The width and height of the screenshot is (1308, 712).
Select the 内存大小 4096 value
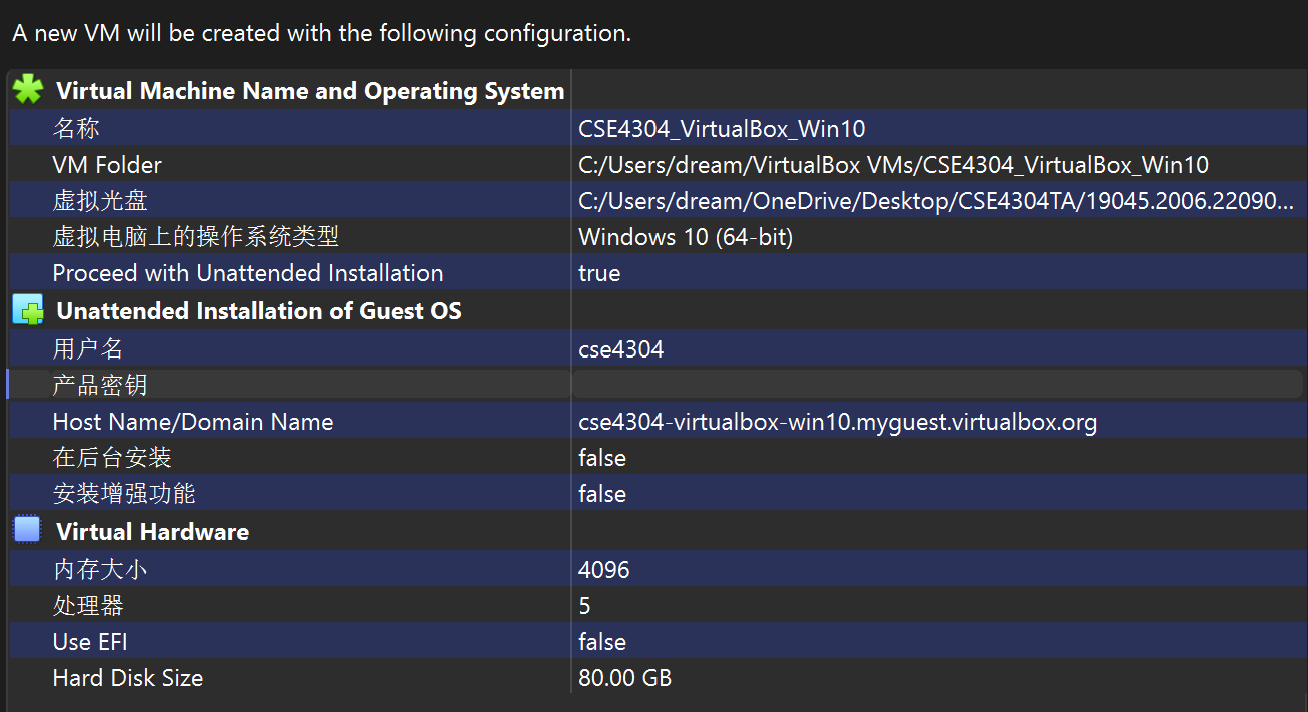pyautogui.click(x=603, y=570)
